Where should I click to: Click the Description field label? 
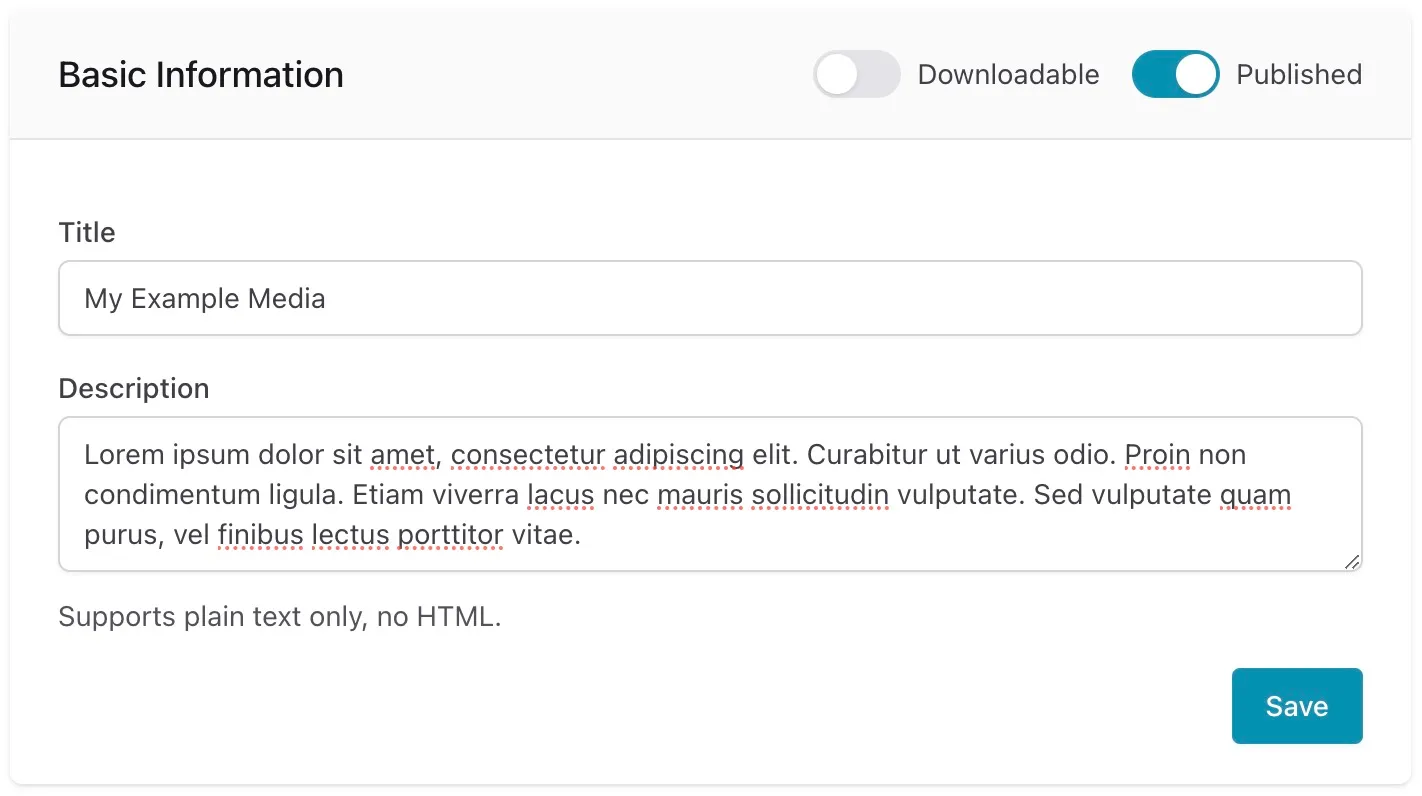click(134, 388)
